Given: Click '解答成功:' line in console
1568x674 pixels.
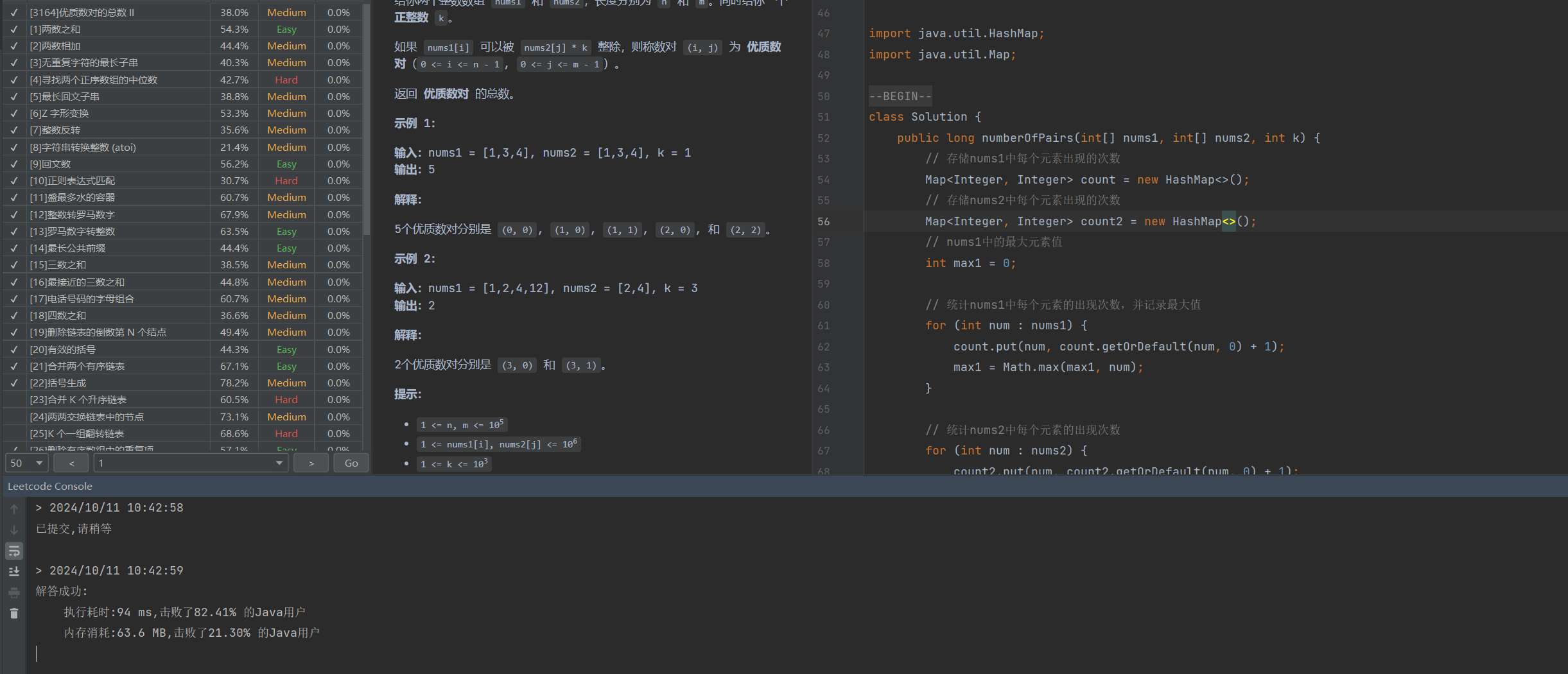Looking at the screenshot, I should point(62,591).
